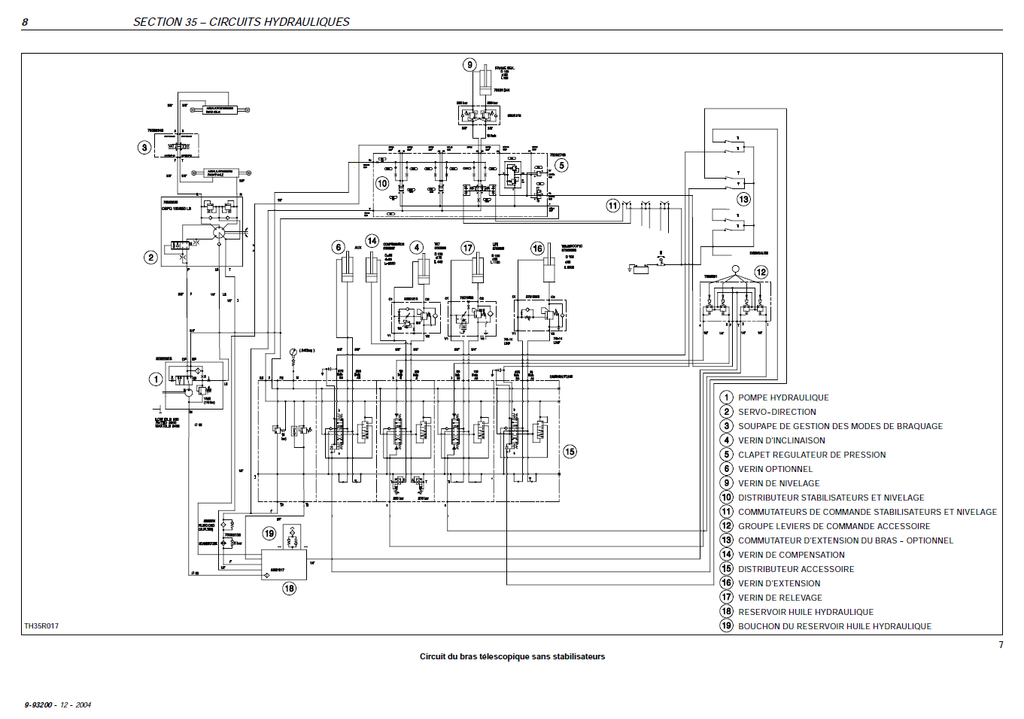Click callout 4 above the tilt cylinder
Image resolution: width=1024 pixels, height=719 pixels.
click(417, 248)
